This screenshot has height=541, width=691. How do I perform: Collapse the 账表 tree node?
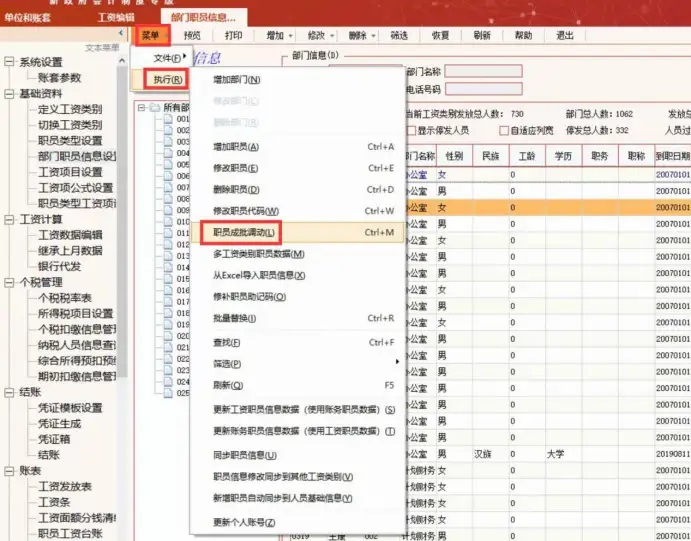(x=8, y=471)
